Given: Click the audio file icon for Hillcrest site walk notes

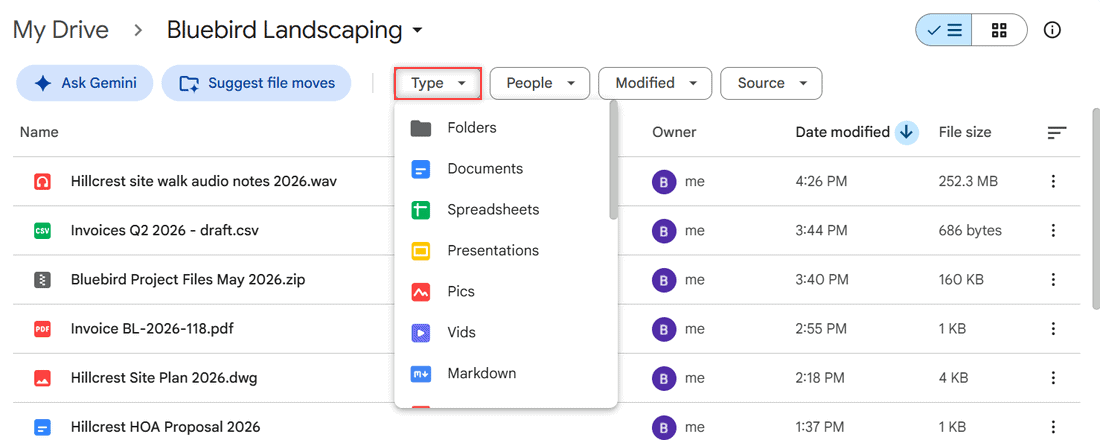Looking at the screenshot, I should point(43,182).
